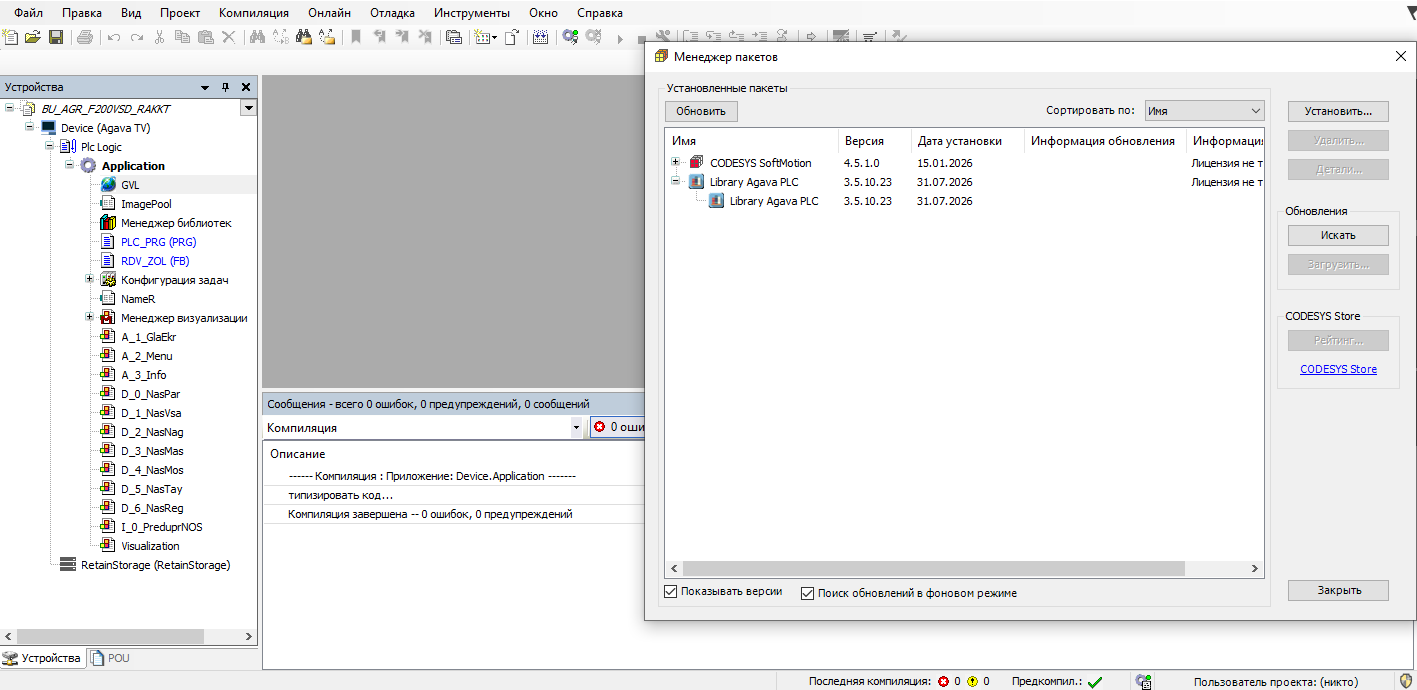
Task: Click the Обновить button
Action: click(x=700, y=111)
